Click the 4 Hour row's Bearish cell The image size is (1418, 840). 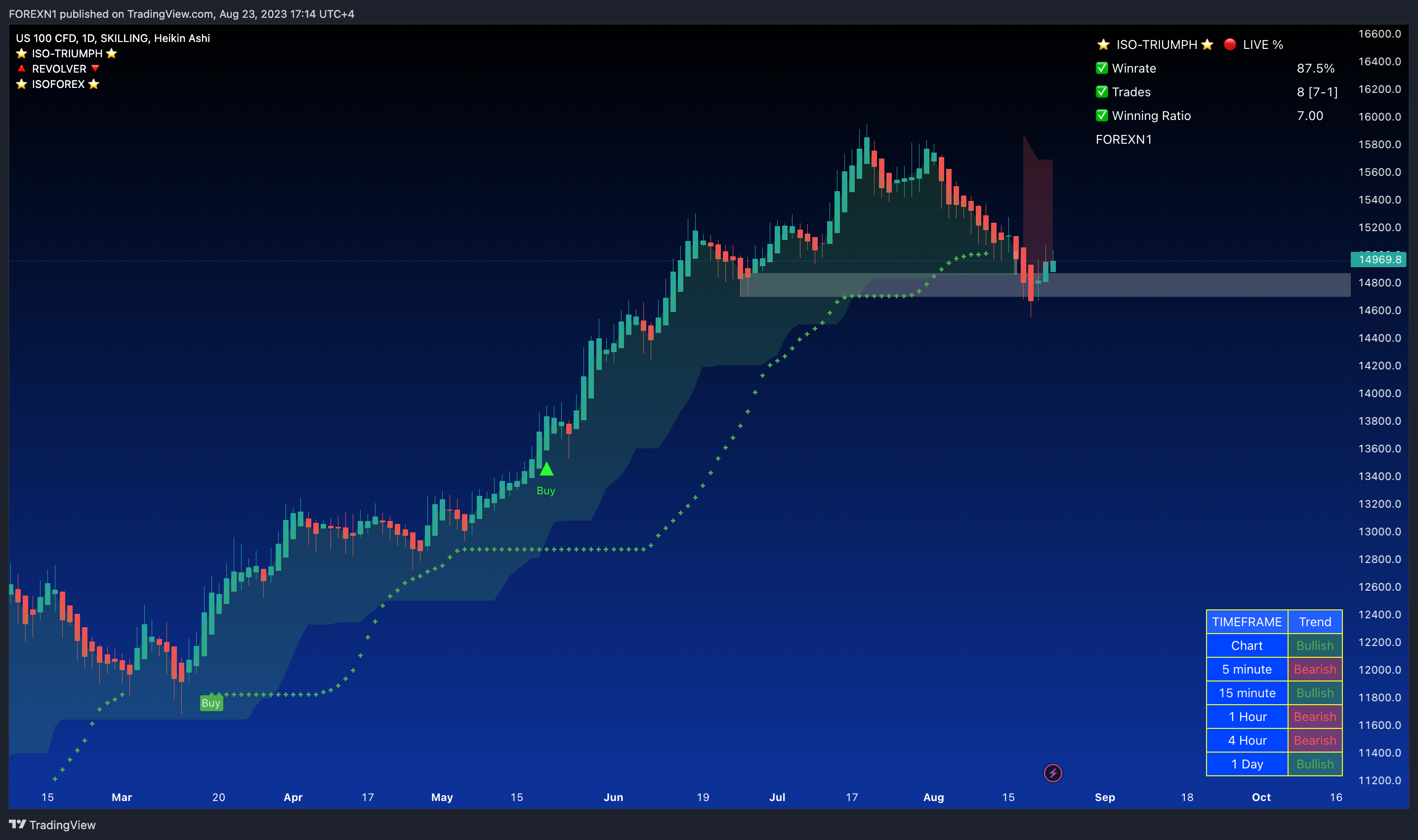pos(1315,740)
